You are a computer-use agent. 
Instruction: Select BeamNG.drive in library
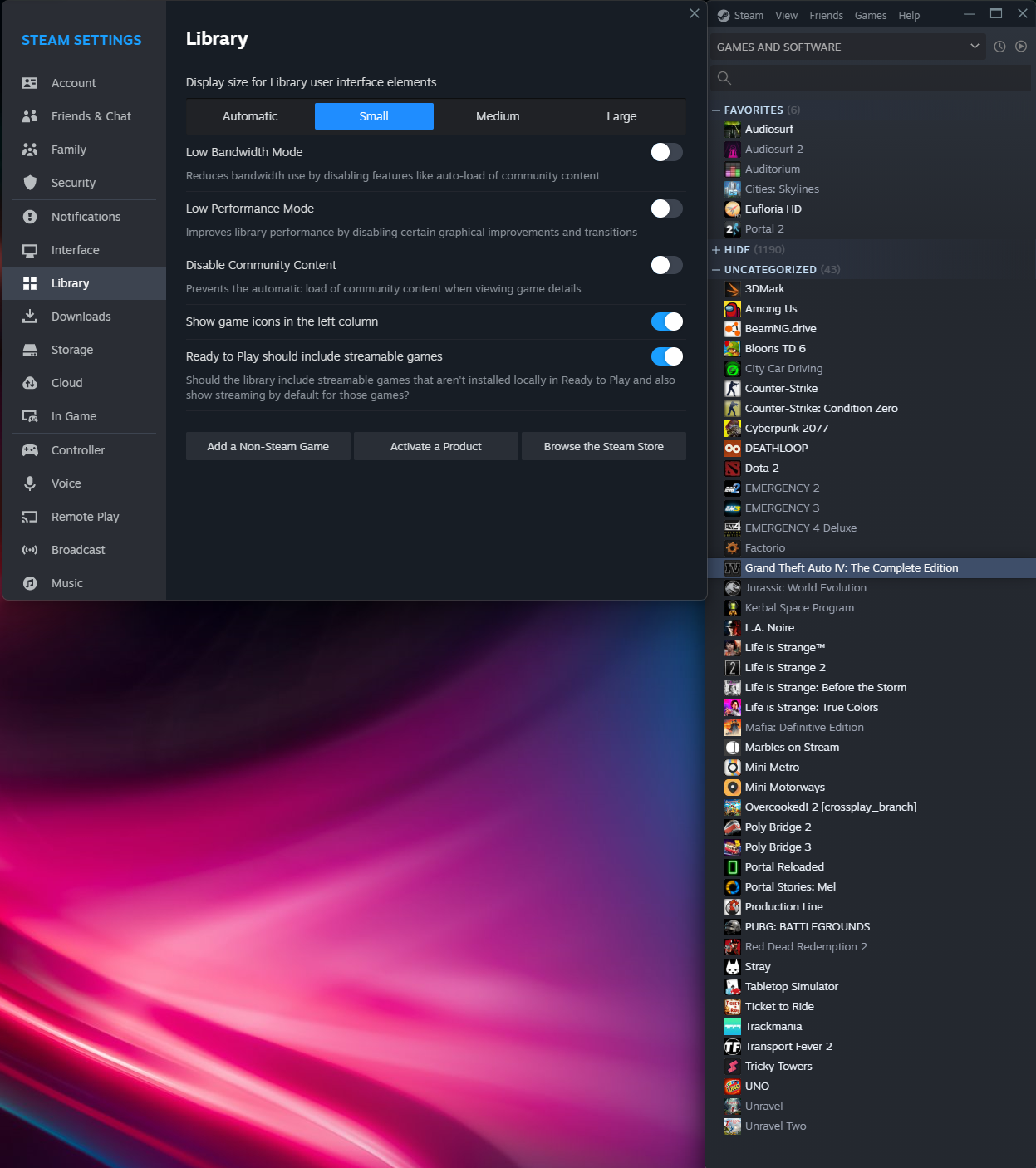pos(872,329)
